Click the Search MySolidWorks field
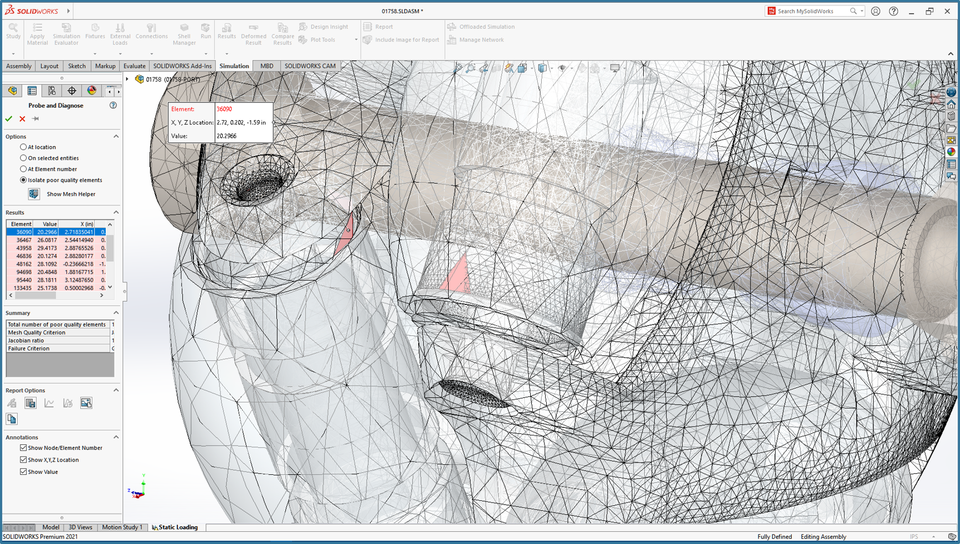This screenshot has height=544, width=960. (813, 11)
